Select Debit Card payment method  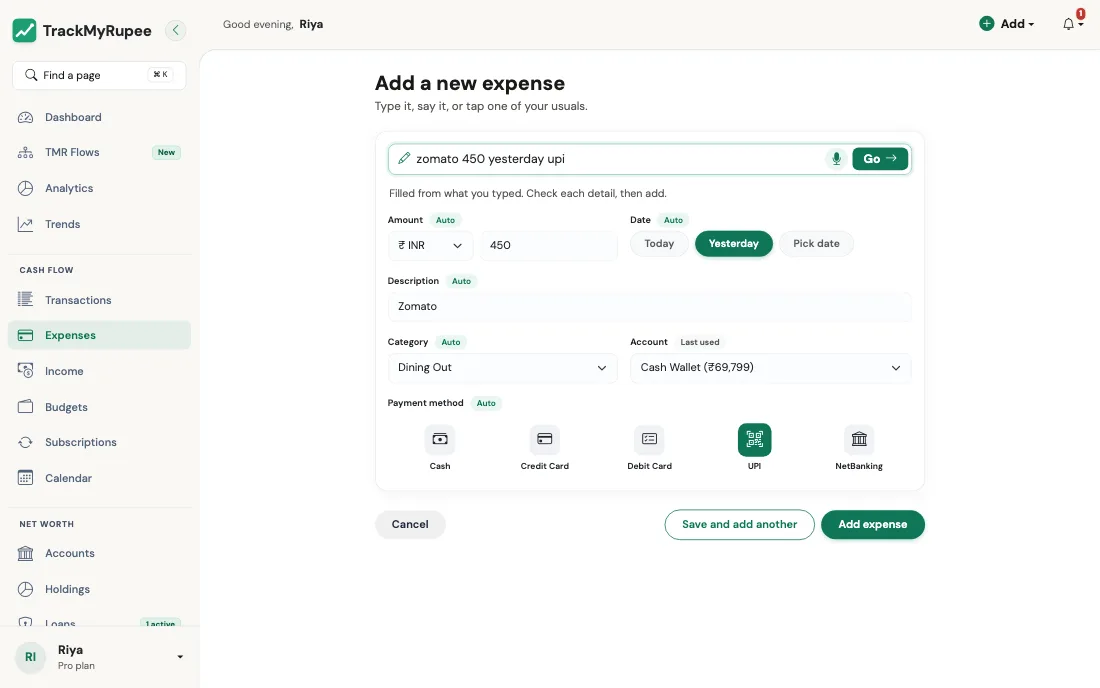(650, 447)
